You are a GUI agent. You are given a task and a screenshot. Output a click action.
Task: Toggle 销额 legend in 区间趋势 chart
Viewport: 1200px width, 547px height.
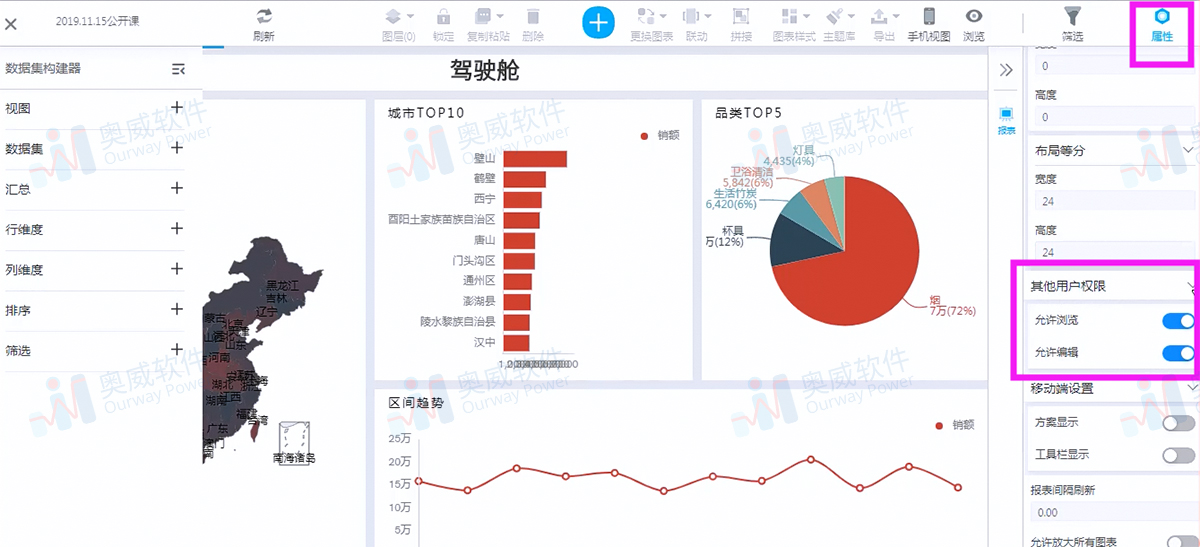(954, 425)
